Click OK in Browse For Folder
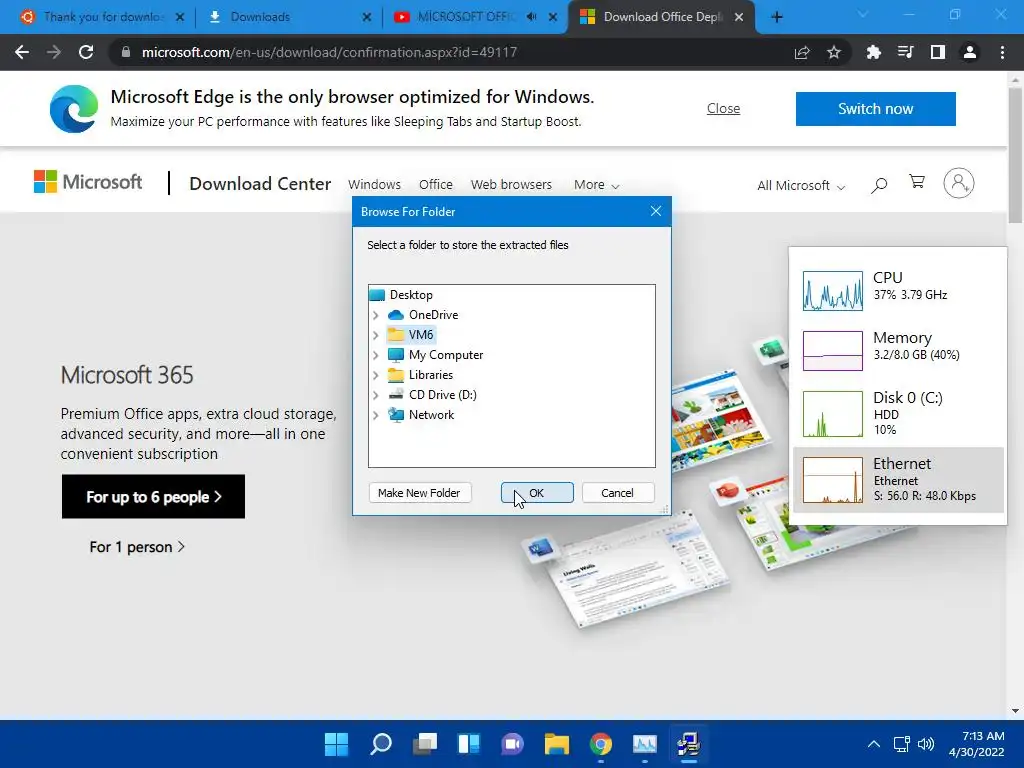Screen dimensions: 1024x768 point(537,493)
